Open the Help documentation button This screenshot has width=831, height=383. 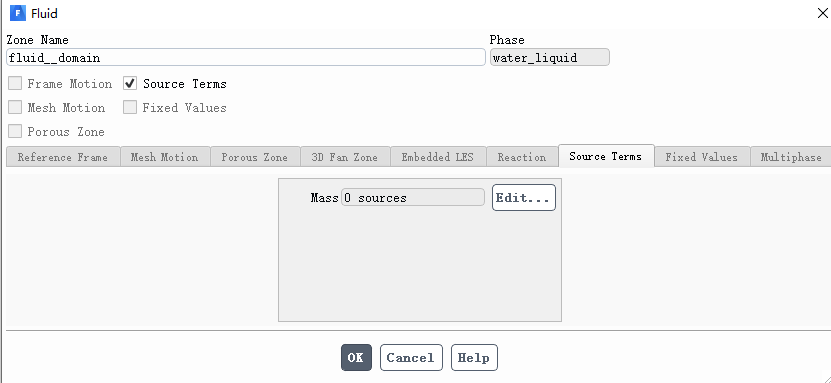474,358
